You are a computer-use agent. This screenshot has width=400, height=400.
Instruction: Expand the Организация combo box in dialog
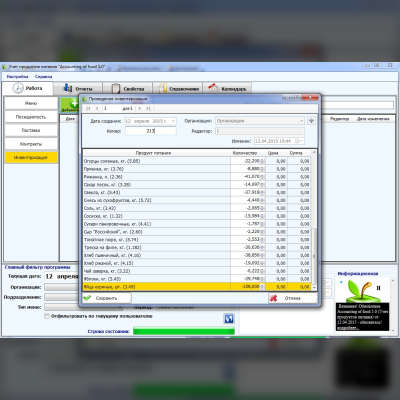(301, 121)
